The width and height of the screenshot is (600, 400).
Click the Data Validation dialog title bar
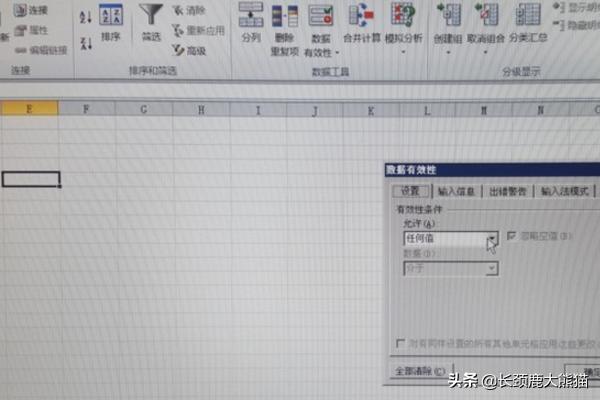492,170
